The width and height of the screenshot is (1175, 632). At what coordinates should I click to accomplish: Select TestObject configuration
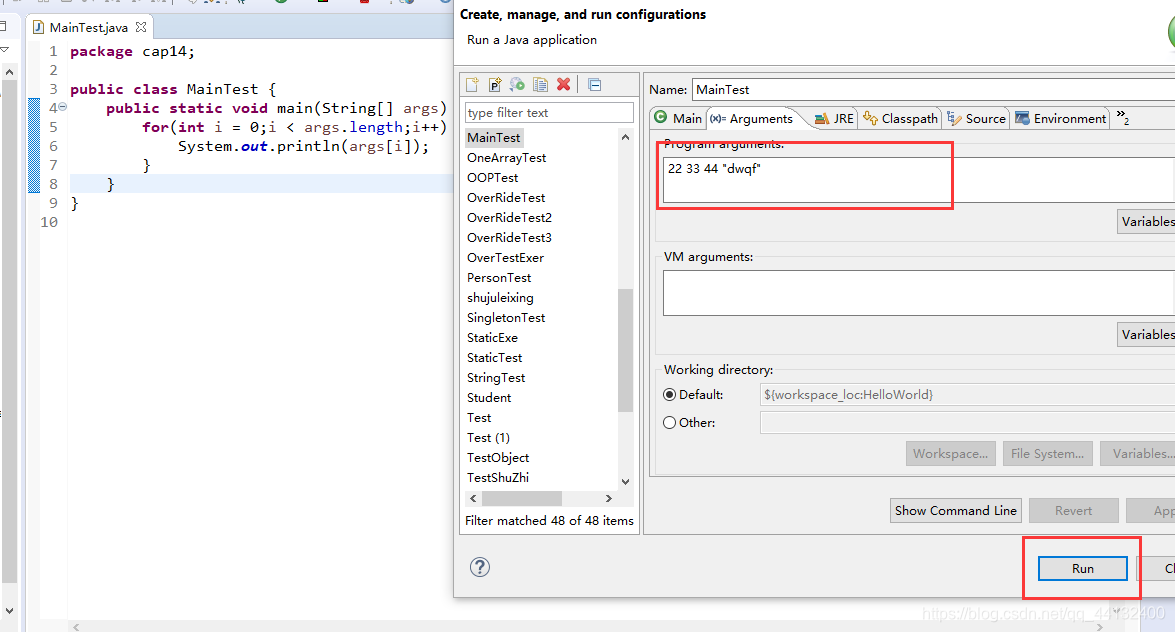coord(498,457)
